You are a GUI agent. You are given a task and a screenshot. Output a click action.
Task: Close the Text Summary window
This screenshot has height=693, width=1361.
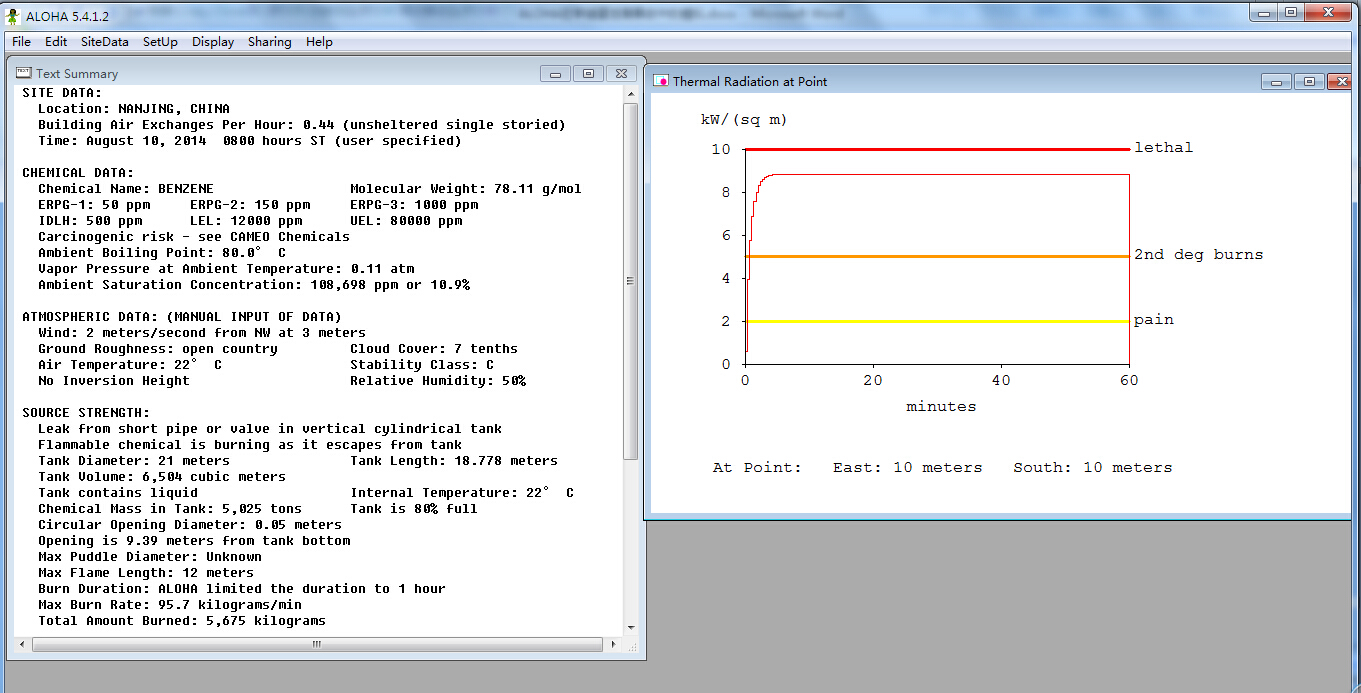coord(622,73)
